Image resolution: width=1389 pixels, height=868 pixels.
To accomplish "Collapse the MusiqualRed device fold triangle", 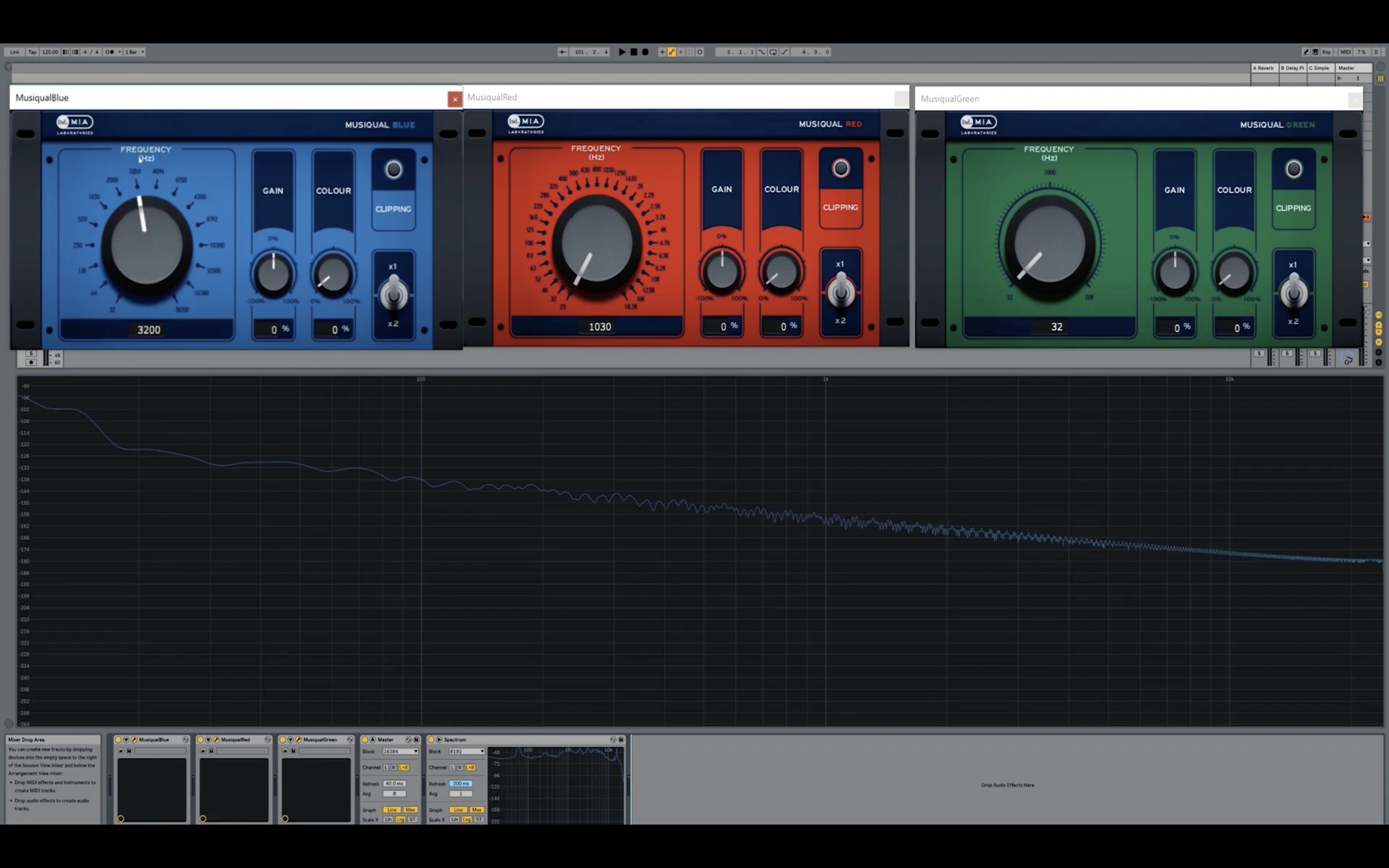I will click(x=208, y=739).
